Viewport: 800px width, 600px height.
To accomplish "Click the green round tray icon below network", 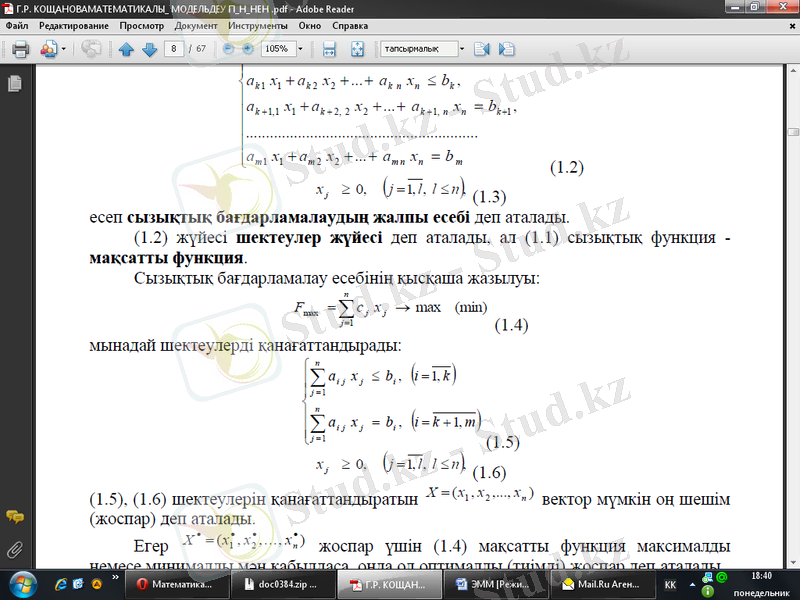I will [708, 592].
